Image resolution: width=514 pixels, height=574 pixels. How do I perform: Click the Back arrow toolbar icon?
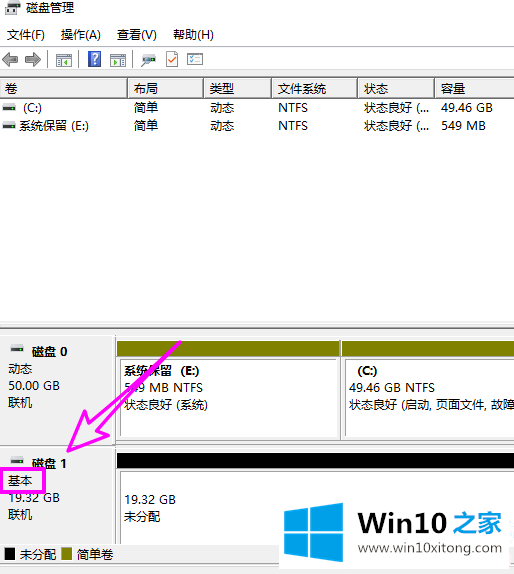(10, 59)
